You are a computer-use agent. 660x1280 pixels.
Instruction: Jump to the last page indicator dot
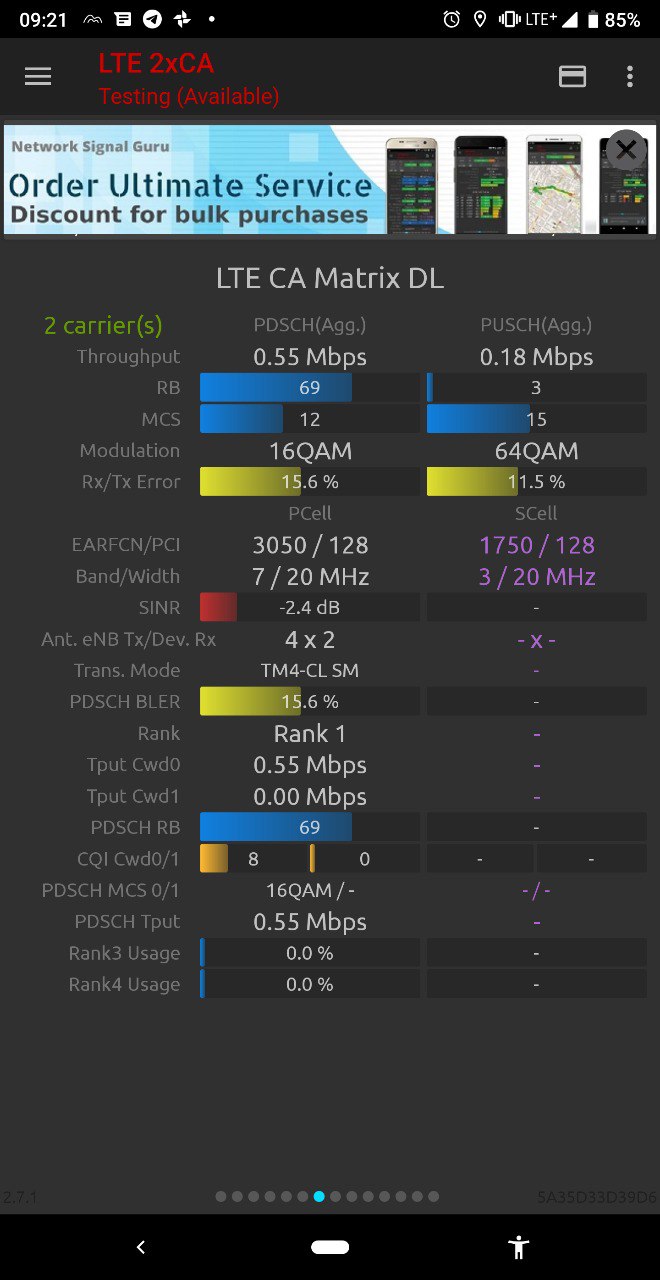coord(433,1196)
